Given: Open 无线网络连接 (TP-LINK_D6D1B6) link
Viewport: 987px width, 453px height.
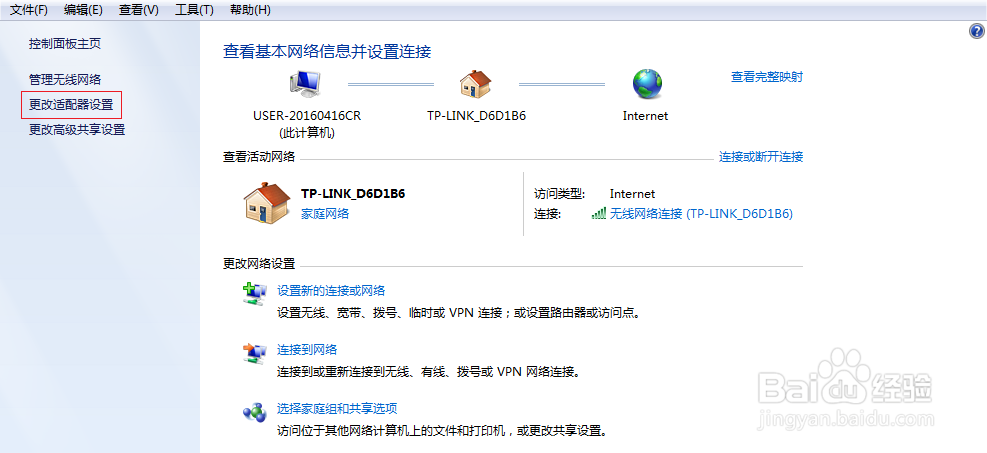Looking at the screenshot, I should click(701, 214).
